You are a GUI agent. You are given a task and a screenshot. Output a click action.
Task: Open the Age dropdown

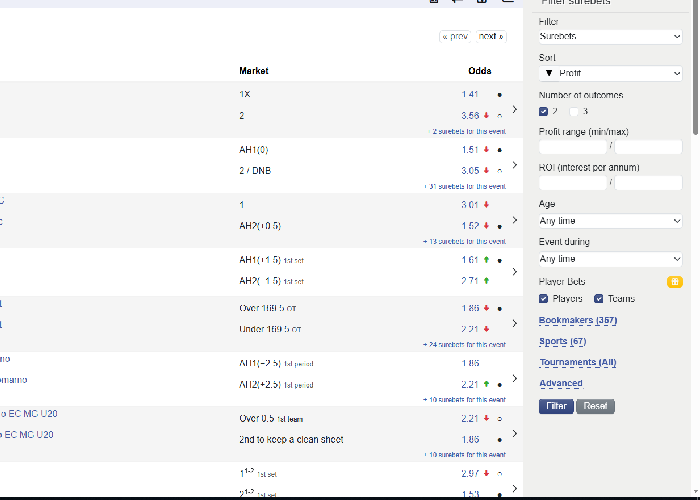[x=610, y=221]
